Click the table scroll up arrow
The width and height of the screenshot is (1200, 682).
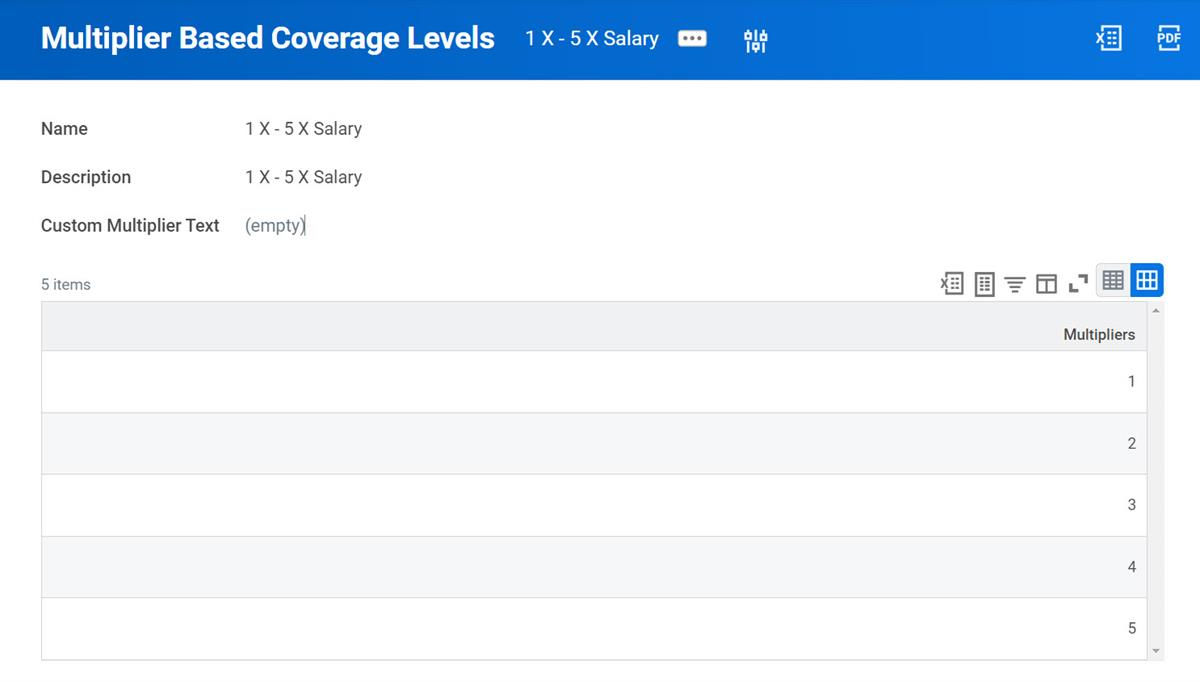(1157, 311)
